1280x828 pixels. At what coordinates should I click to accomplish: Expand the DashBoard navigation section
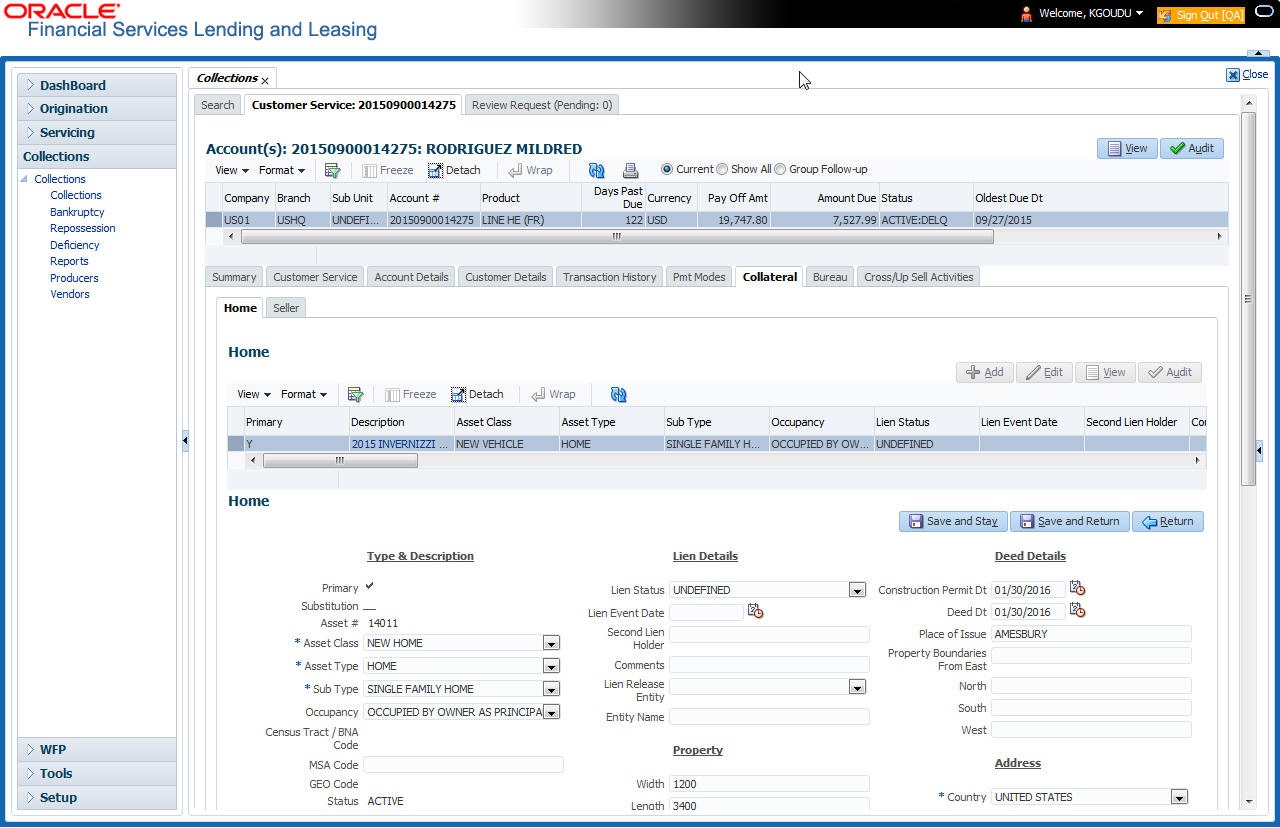point(97,85)
